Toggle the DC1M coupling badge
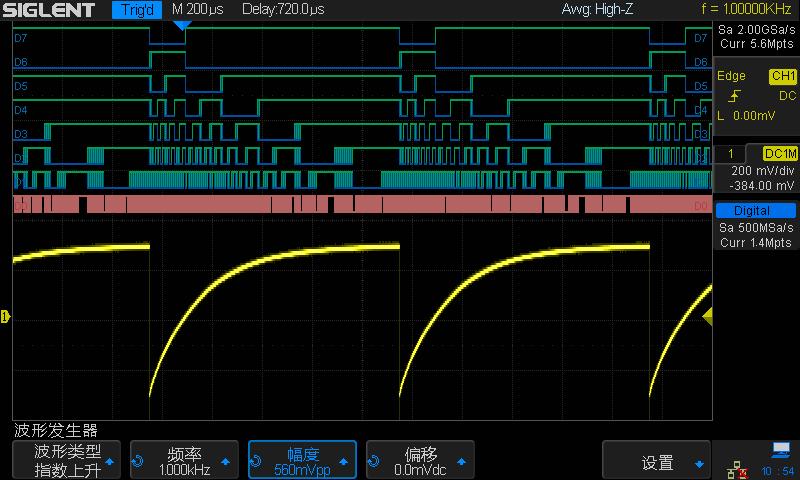 [x=779, y=153]
